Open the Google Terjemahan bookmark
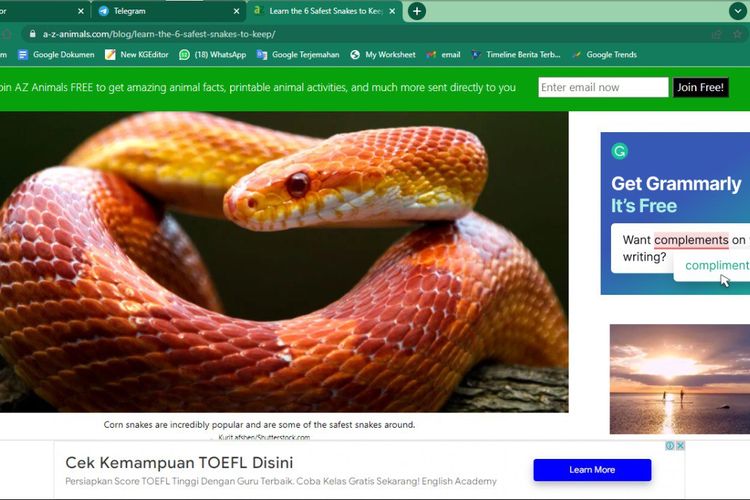The image size is (750, 500). pos(299,55)
